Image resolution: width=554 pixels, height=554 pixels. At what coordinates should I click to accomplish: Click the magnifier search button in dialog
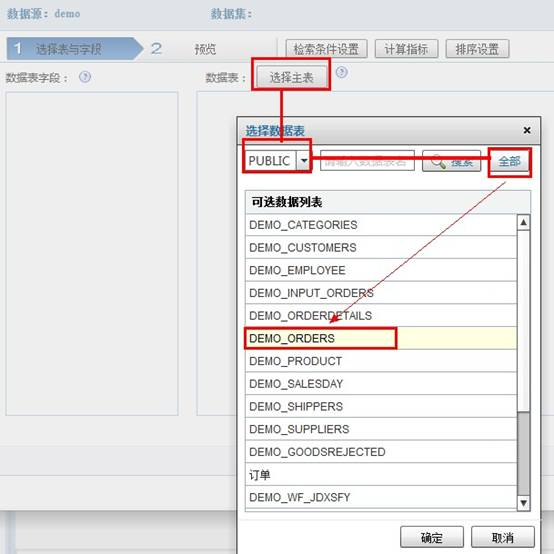point(452,161)
